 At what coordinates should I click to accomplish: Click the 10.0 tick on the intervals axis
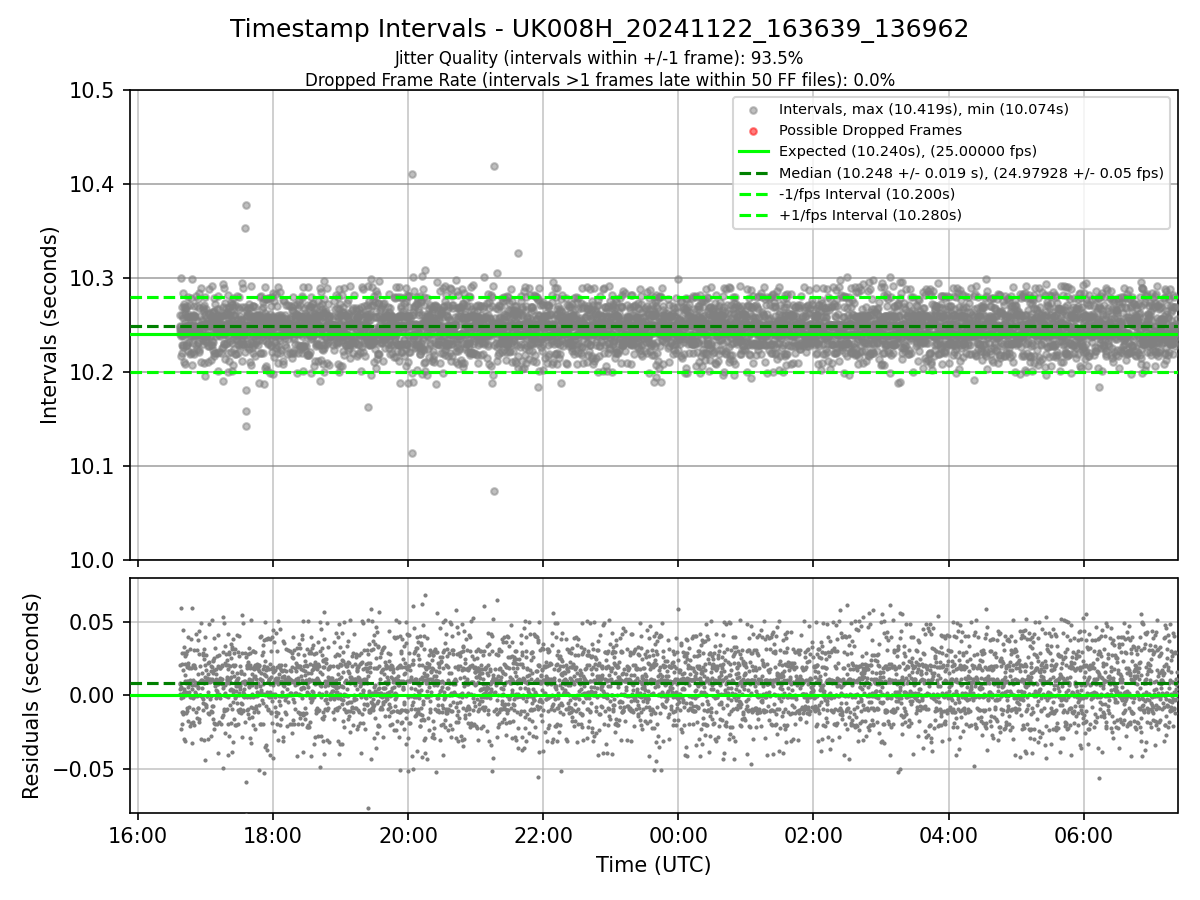(x=92, y=560)
